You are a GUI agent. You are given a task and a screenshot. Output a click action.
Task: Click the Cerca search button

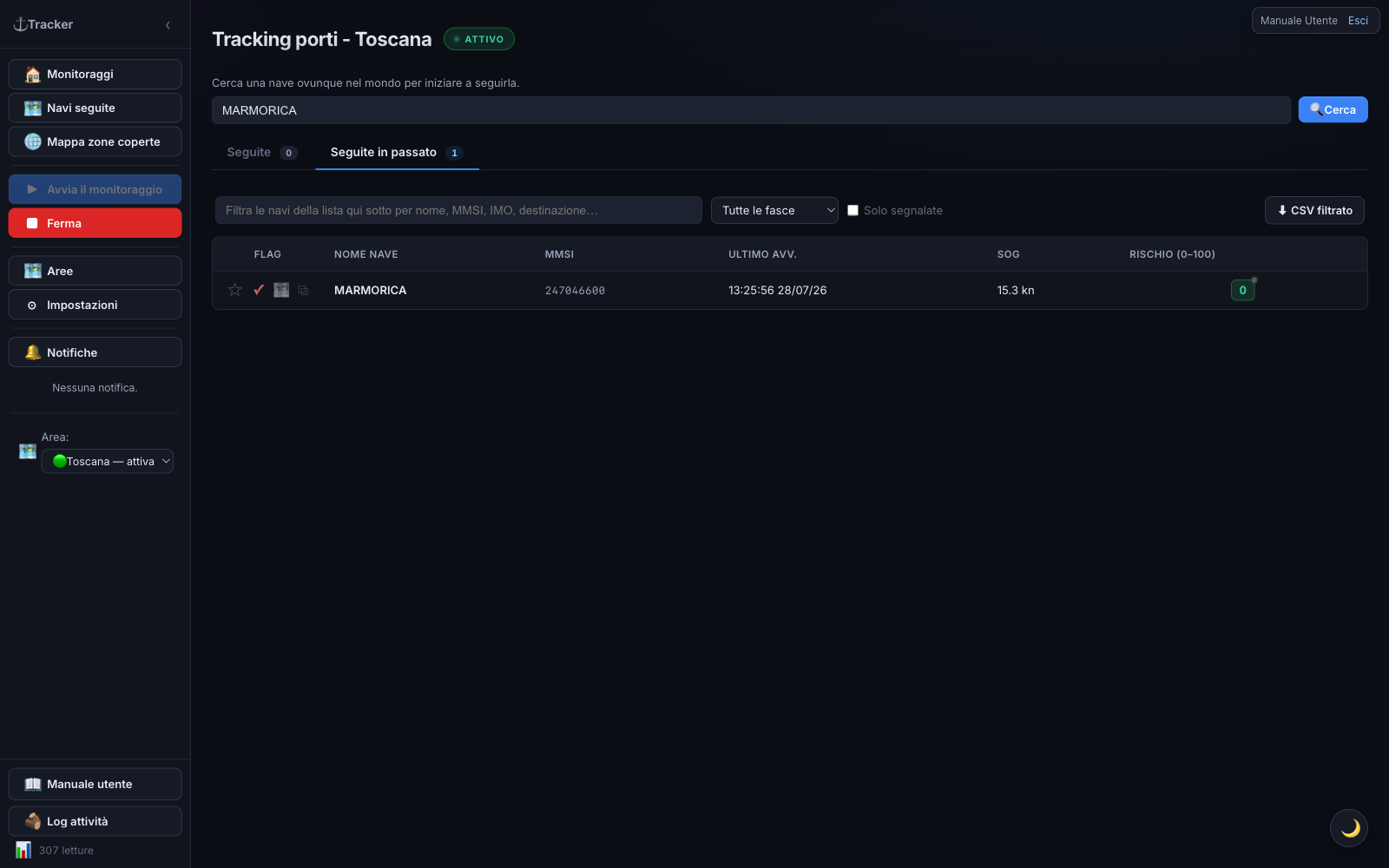pos(1333,109)
